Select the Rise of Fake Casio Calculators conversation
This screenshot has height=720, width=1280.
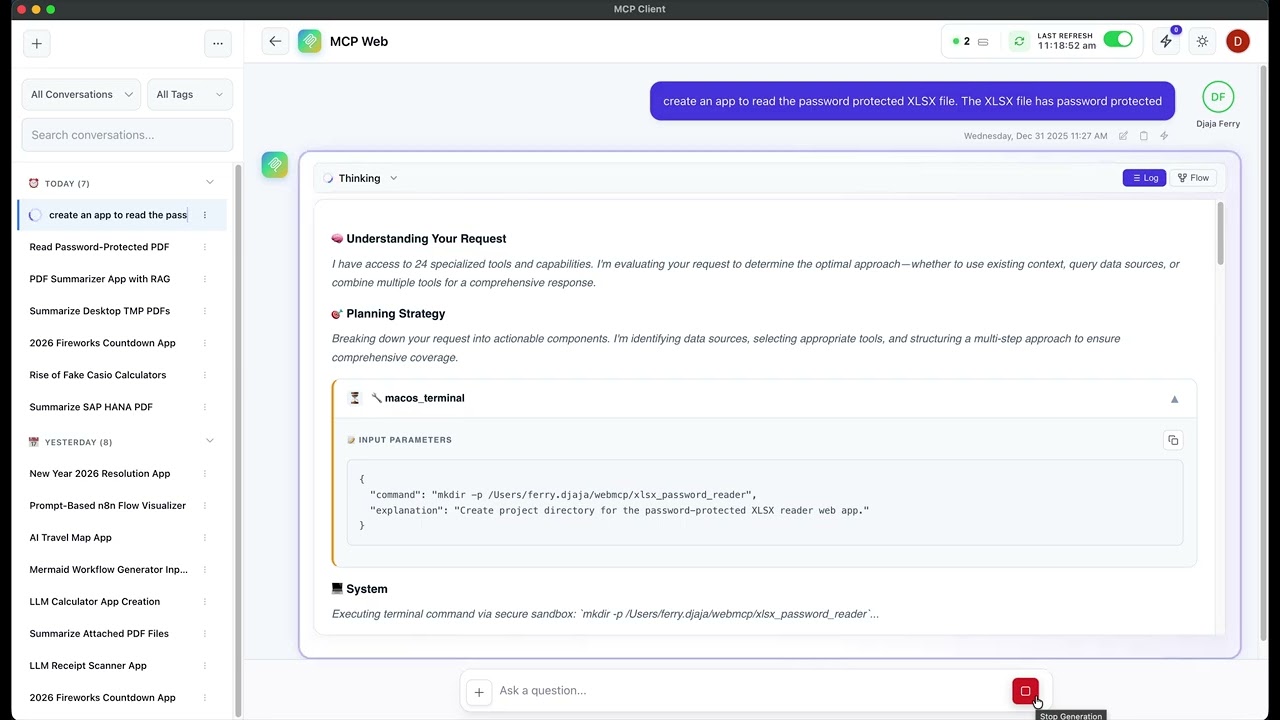point(98,375)
